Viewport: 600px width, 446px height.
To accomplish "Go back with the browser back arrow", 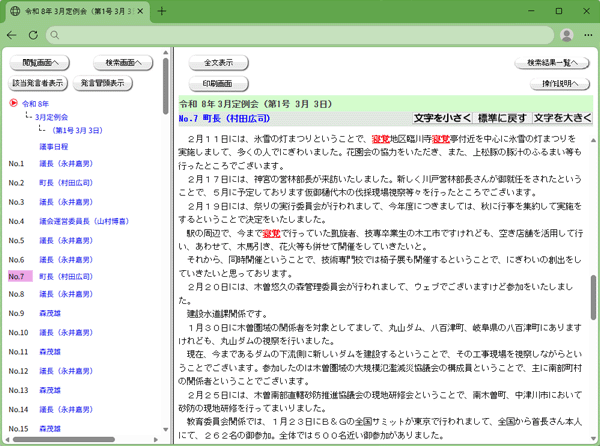I will point(11,35).
